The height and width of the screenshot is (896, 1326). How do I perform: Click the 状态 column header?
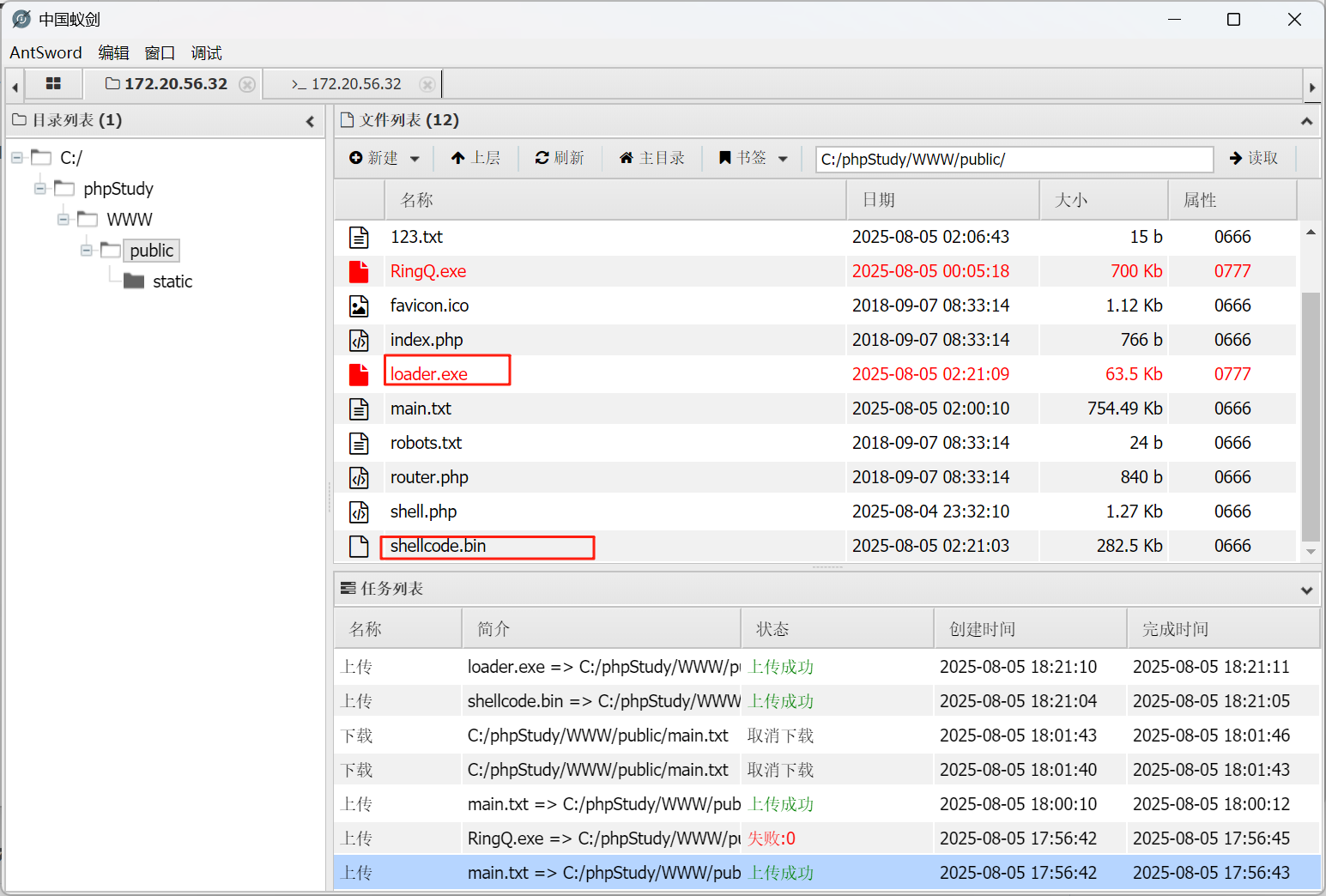pyautogui.click(x=837, y=629)
